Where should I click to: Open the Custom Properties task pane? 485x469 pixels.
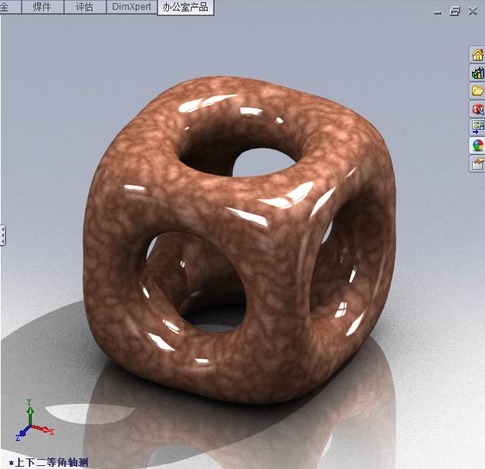(477, 164)
